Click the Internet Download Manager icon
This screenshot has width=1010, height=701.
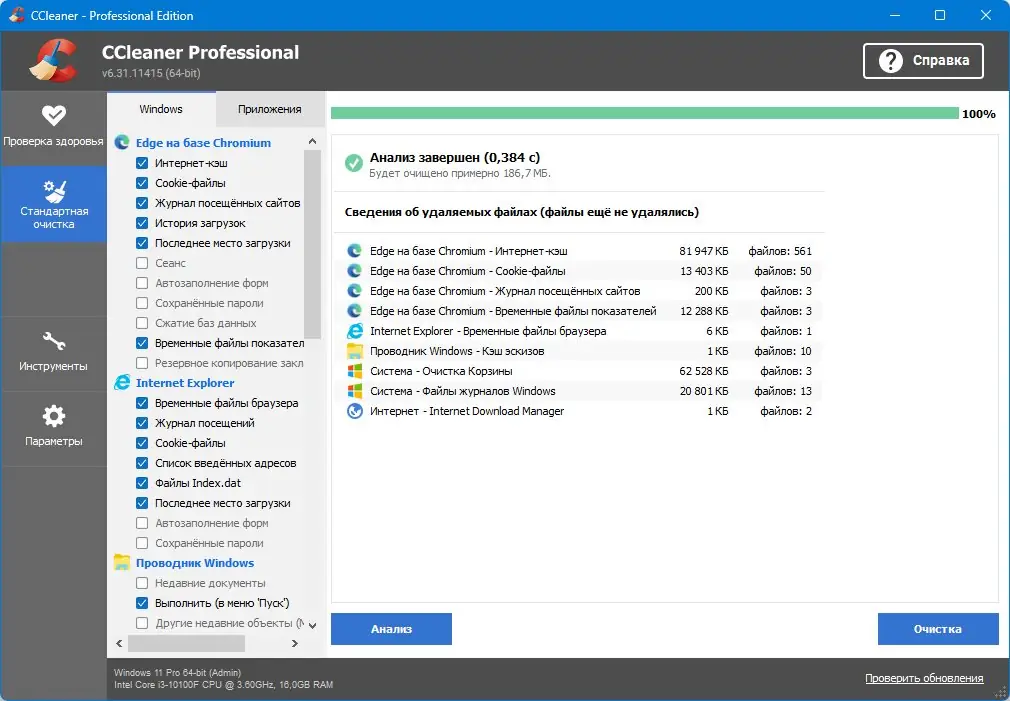click(x=353, y=411)
